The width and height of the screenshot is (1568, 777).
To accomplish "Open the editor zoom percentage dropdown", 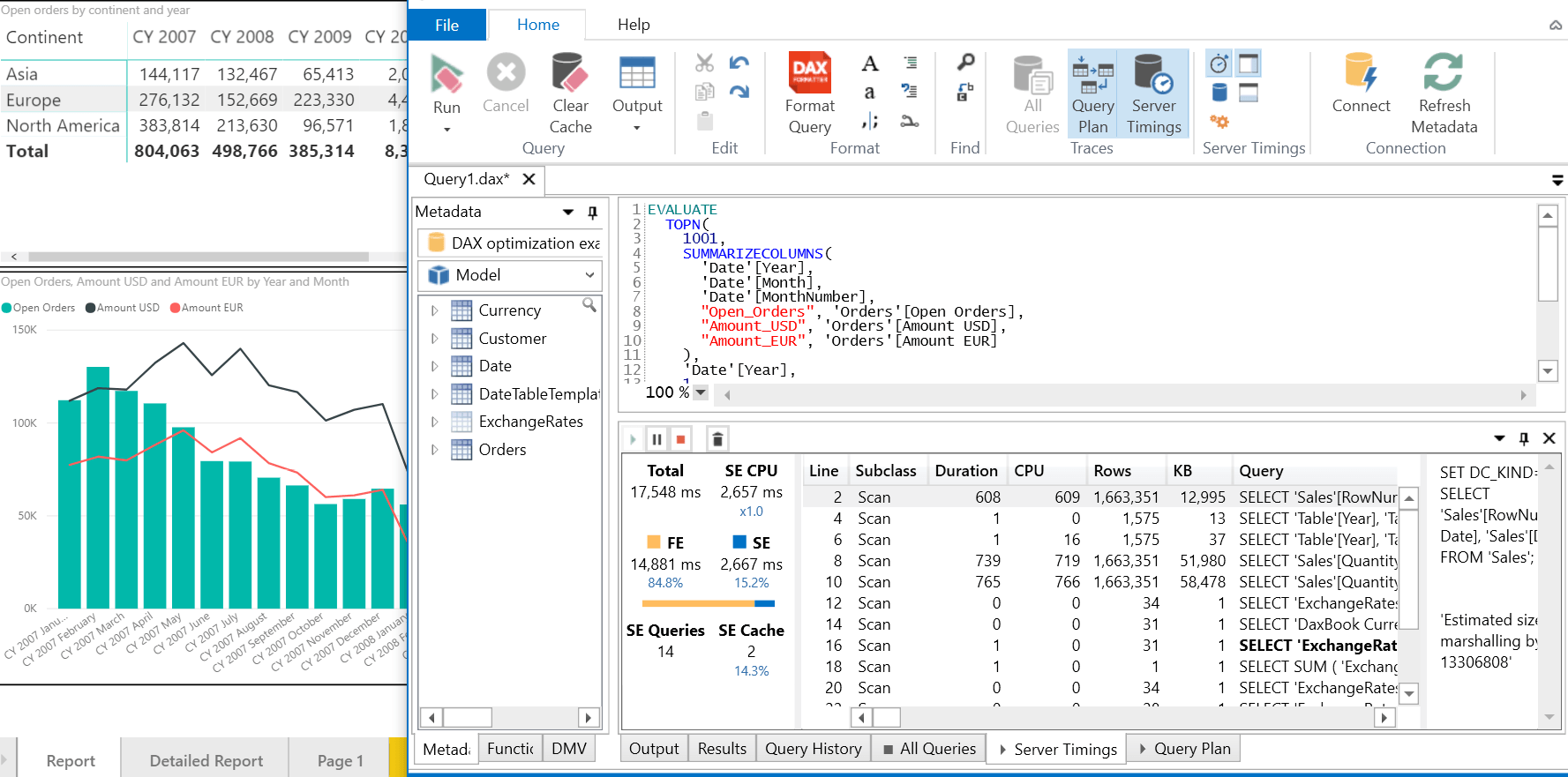I will coord(701,392).
